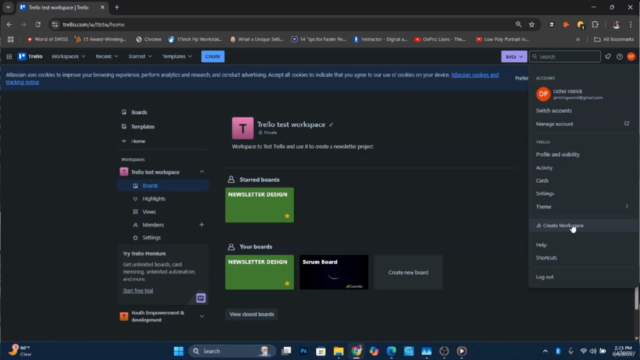The height and width of the screenshot is (360, 640).
Task: Click the Windows taskbar Search box
Action: pos(231,351)
